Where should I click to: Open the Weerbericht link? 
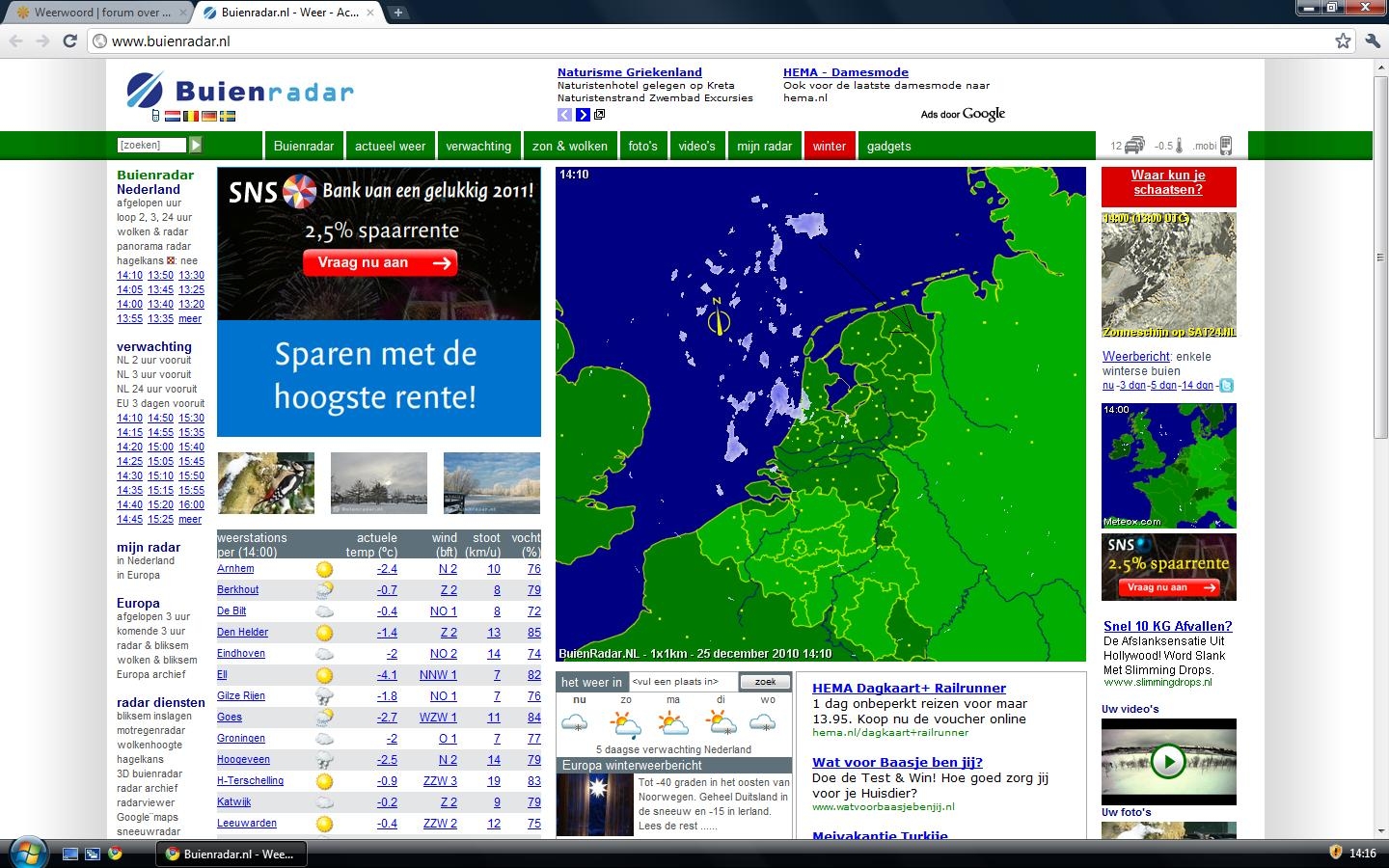pyautogui.click(x=1136, y=356)
